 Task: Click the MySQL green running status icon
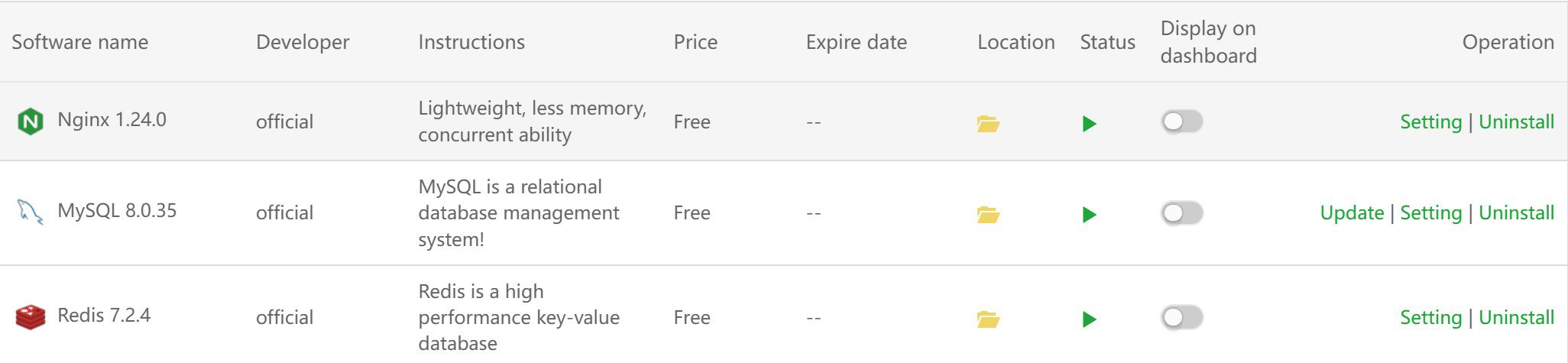[x=1090, y=214]
